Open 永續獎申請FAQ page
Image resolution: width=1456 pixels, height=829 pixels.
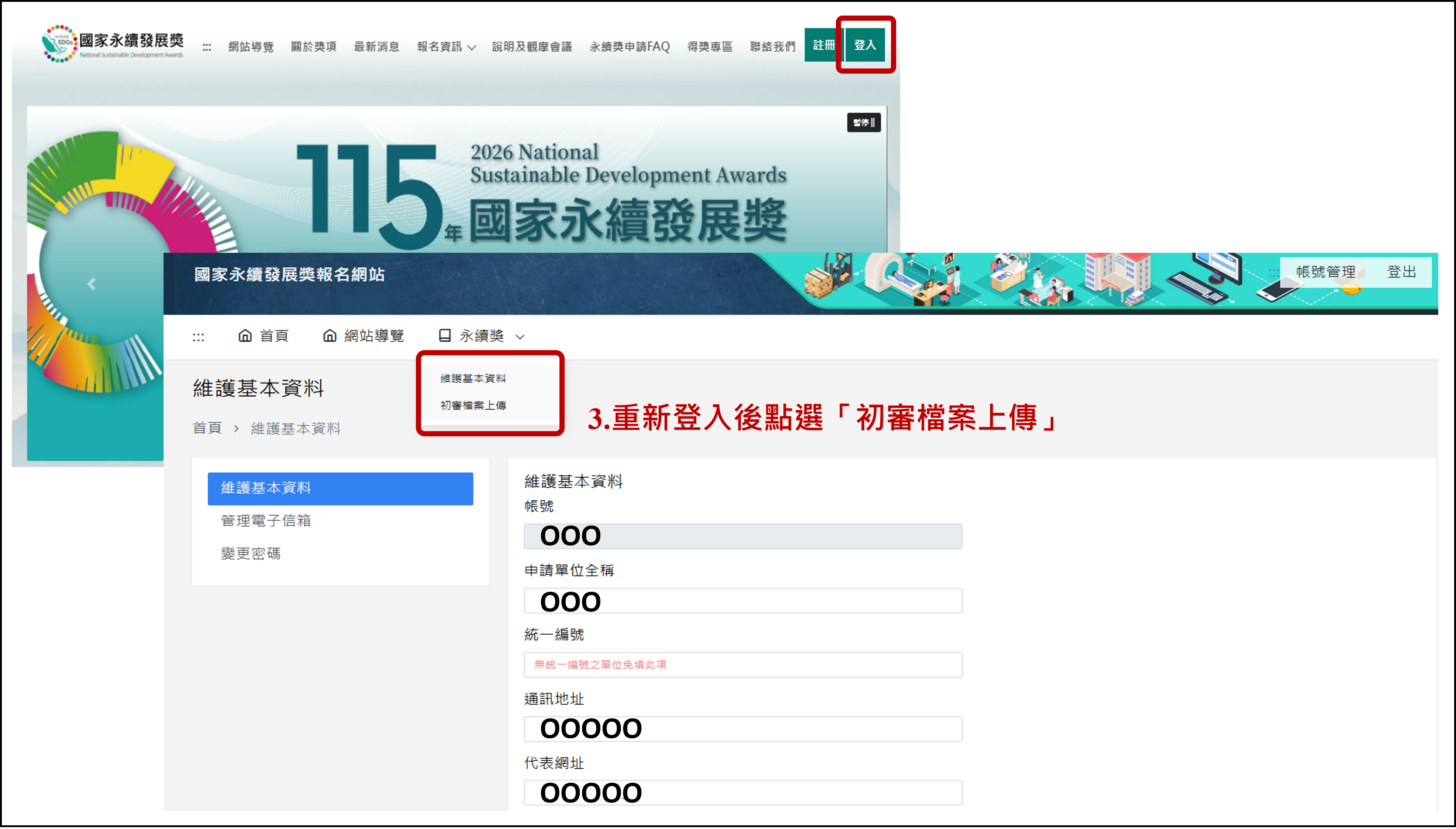629,47
